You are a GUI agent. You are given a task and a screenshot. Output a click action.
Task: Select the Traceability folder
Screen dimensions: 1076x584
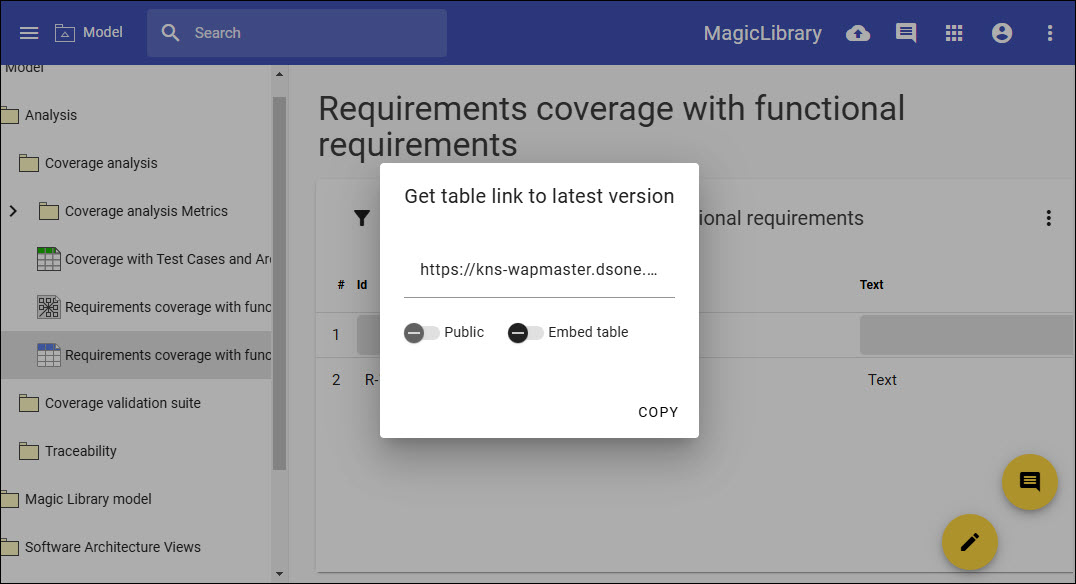[80, 451]
